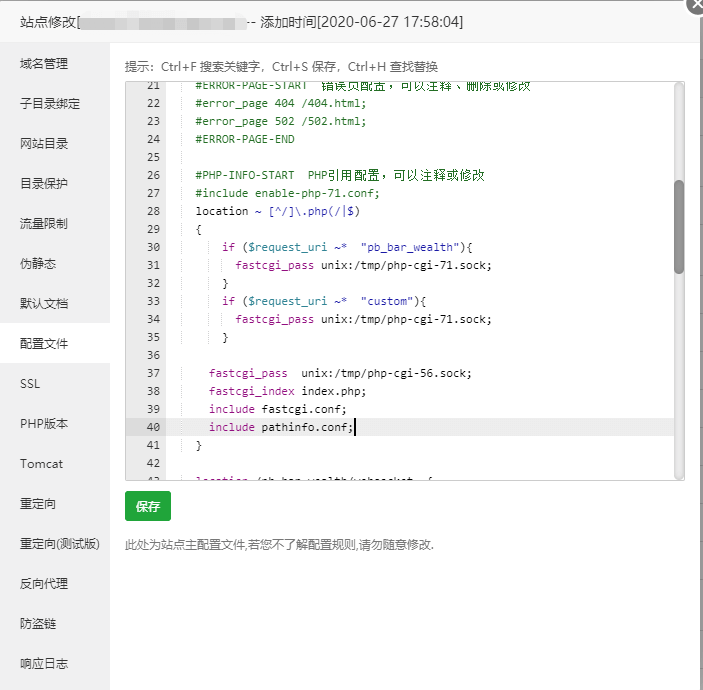Viewport: 703px width, 690px height.
Task: Open the 默认文档 tab
Action: pos(44,303)
